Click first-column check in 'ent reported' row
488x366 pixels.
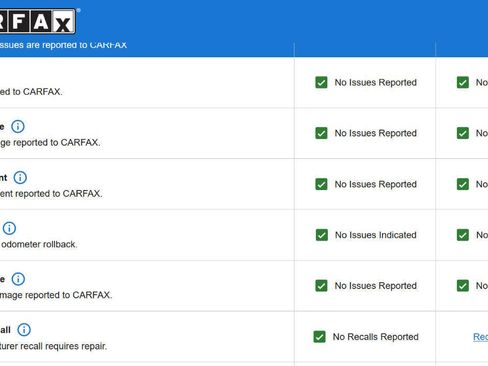coord(321,184)
